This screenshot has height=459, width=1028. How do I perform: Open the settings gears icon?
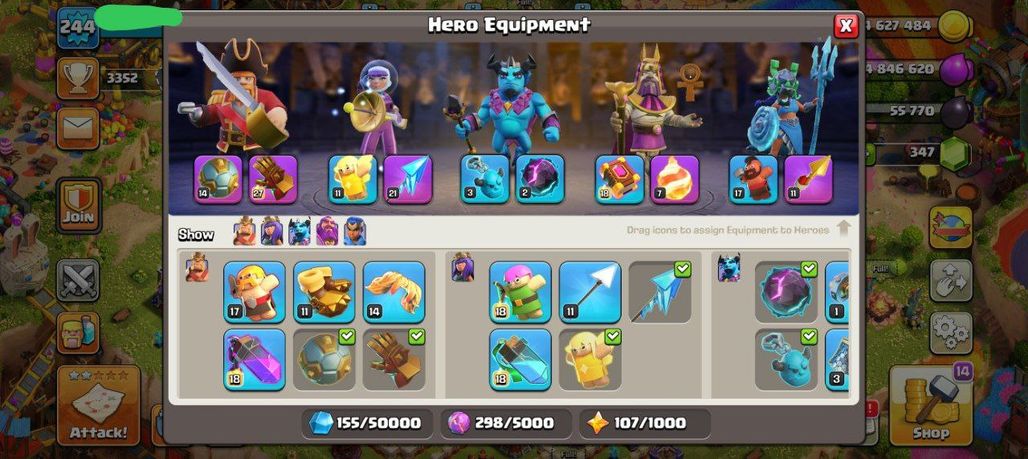pos(951,332)
